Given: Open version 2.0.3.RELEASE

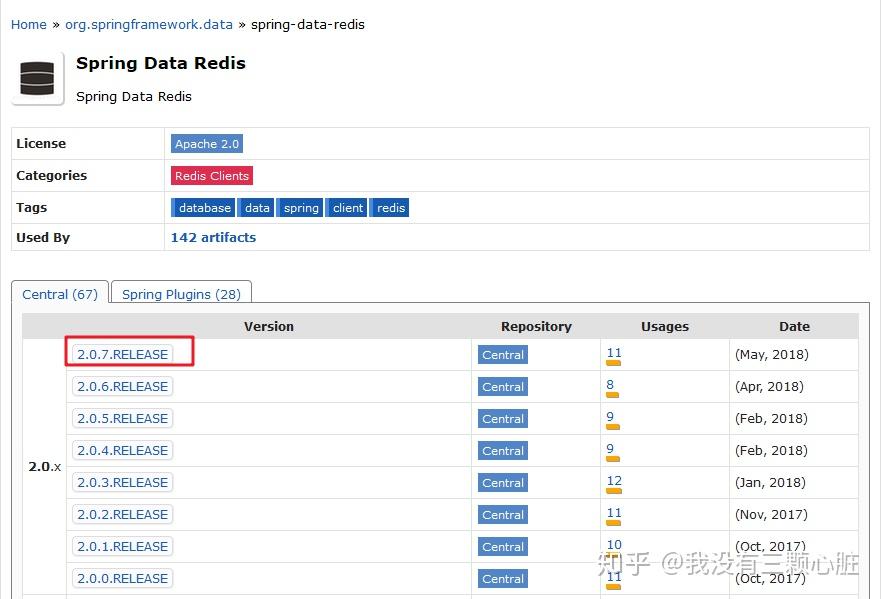Looking at the screenshot, I should pos(122,482).
